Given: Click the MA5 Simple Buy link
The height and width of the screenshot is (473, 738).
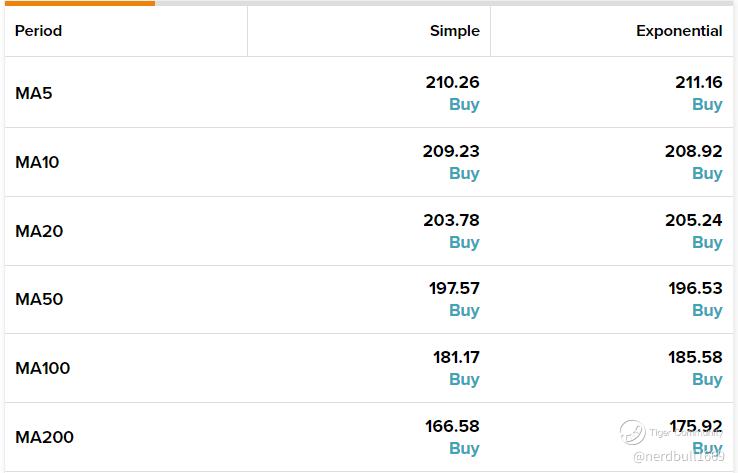Looking at the screenshot, I should click(464, 104).
